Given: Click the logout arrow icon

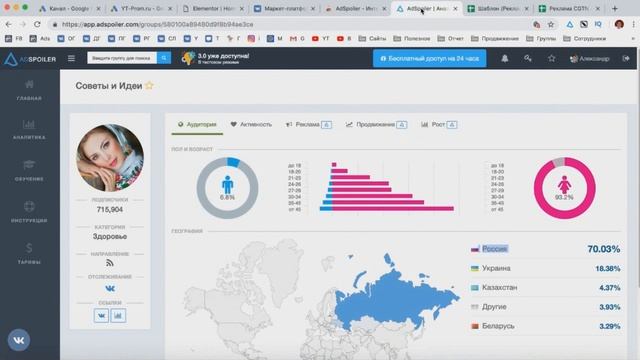Looking at the screenshot, I should pyautogui.click(x=626, y=58).
